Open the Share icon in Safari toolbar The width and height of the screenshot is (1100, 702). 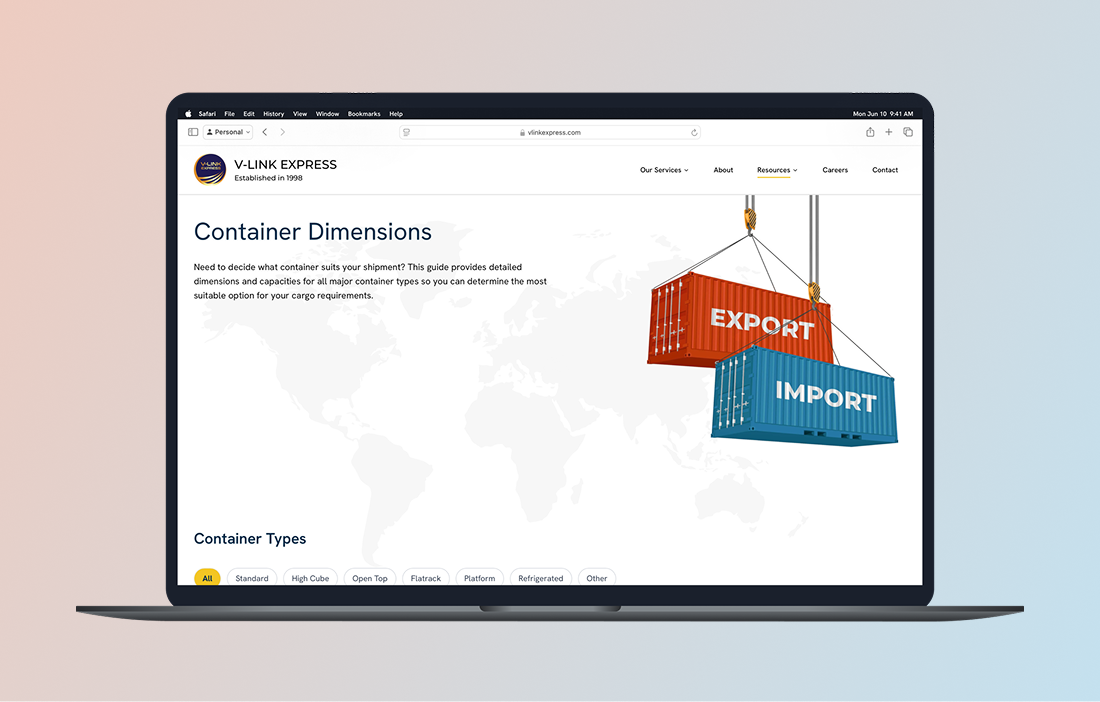870,132
